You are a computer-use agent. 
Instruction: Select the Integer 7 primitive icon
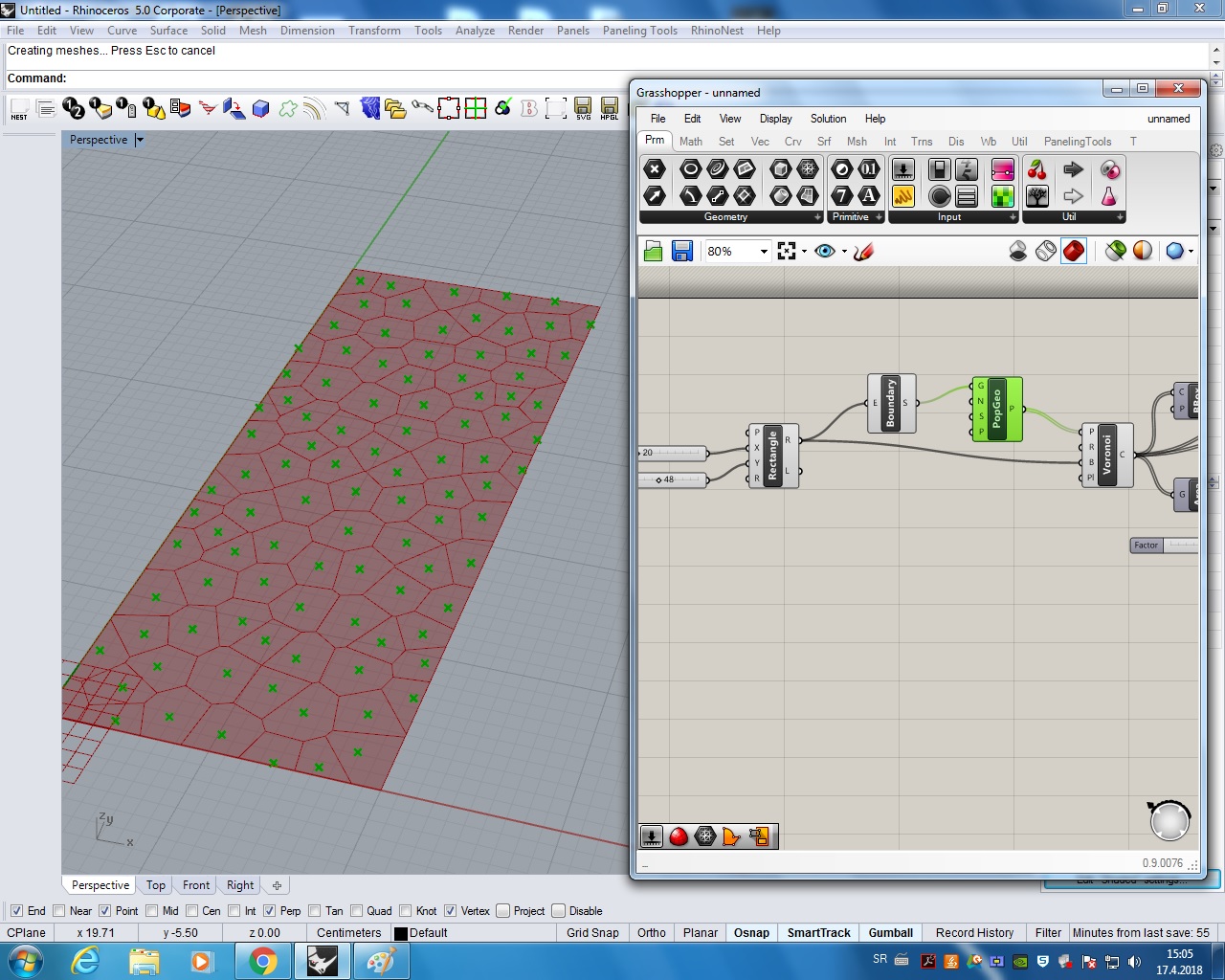(841, 196)
